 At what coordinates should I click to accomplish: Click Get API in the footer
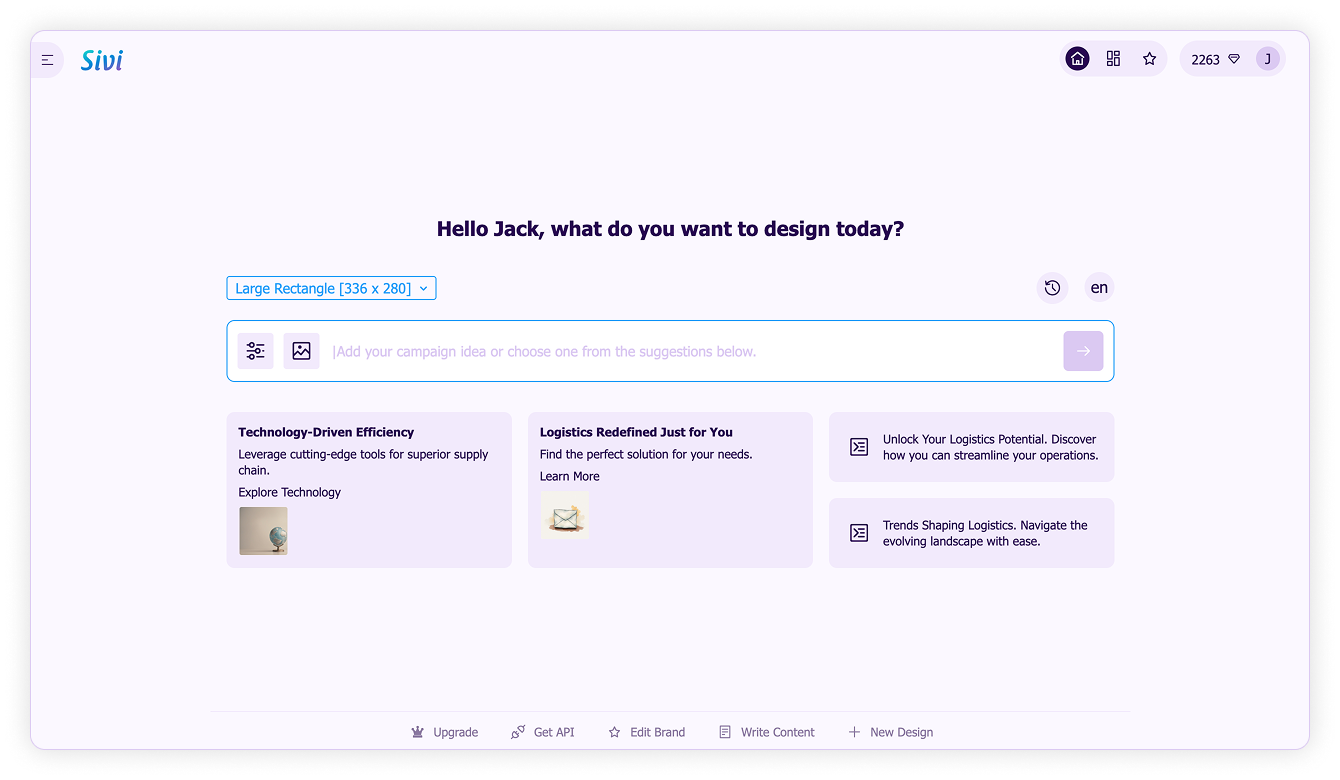click(x=543, y=732)
